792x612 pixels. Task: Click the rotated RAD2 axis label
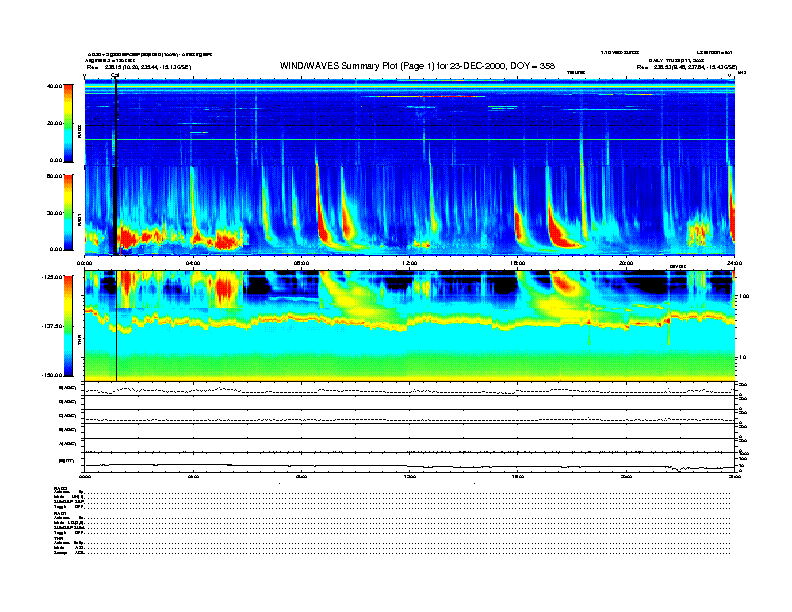79,132
